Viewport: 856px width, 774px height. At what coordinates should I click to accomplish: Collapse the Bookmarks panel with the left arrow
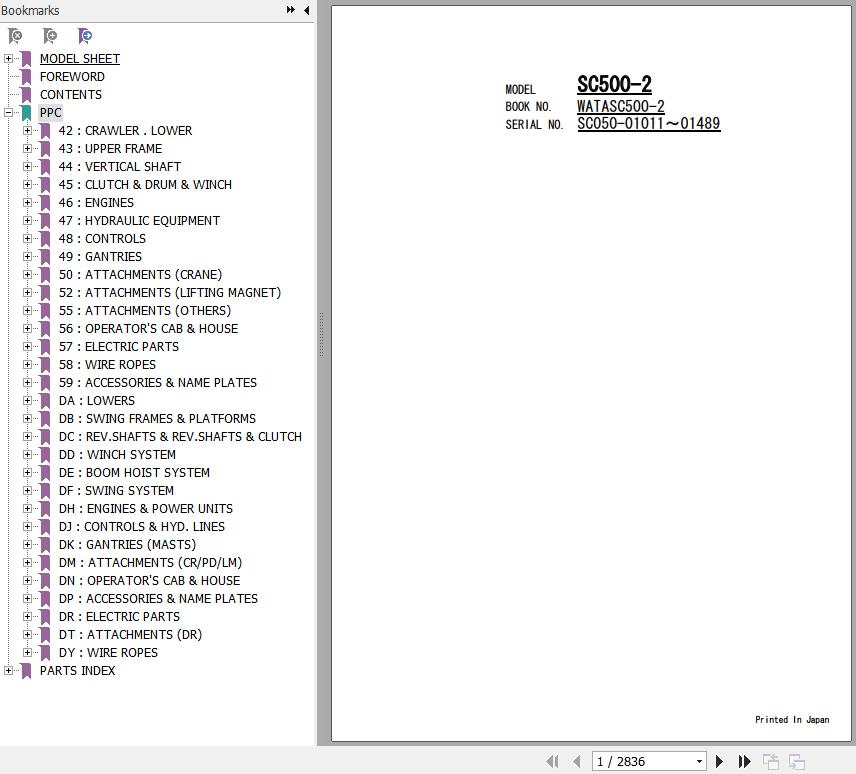(x=307, y=10)
